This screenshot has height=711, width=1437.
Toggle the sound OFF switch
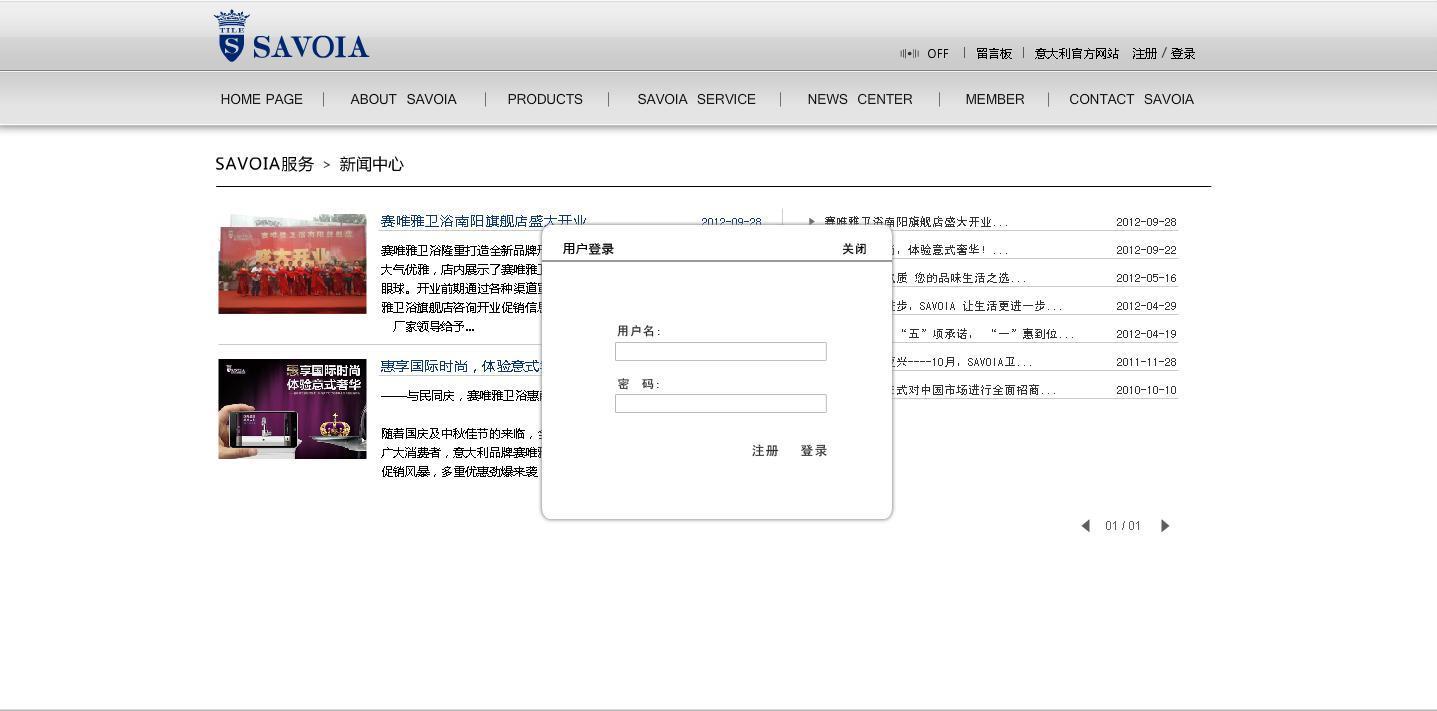point(925,54)
